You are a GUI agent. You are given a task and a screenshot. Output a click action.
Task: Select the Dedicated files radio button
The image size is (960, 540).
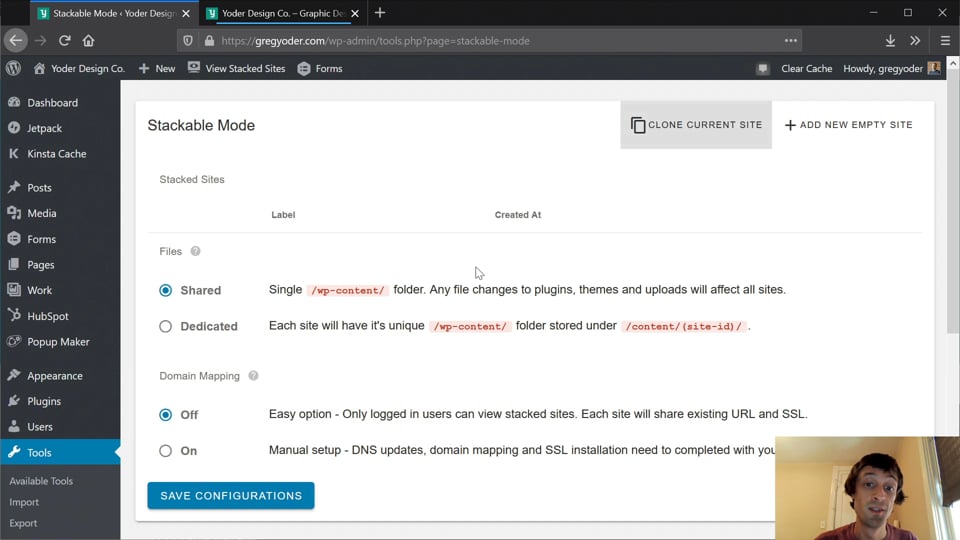pyautogui.click(x=165, y=326)
